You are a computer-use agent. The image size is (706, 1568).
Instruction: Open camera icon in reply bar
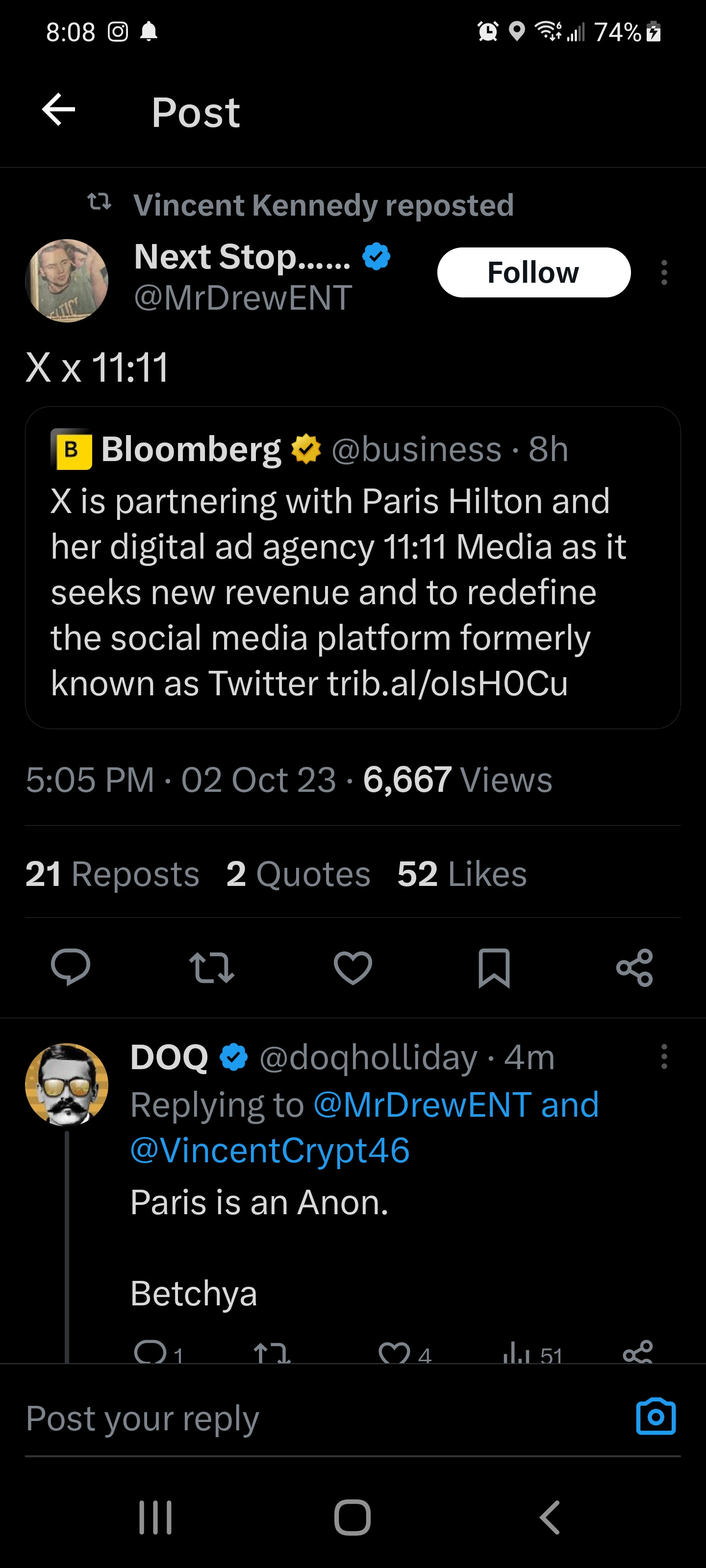[656, 1417]
